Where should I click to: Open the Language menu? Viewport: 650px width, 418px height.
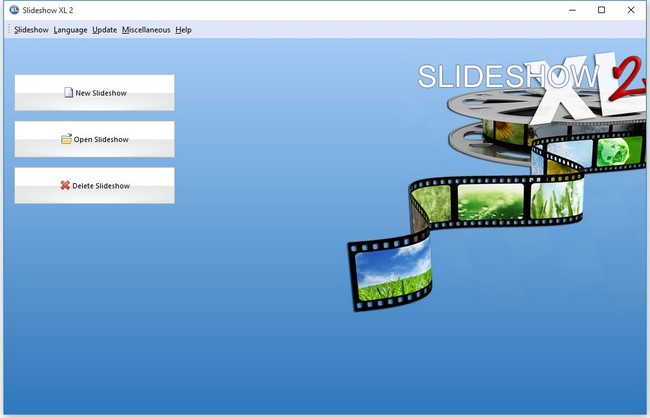coord(70,30)
